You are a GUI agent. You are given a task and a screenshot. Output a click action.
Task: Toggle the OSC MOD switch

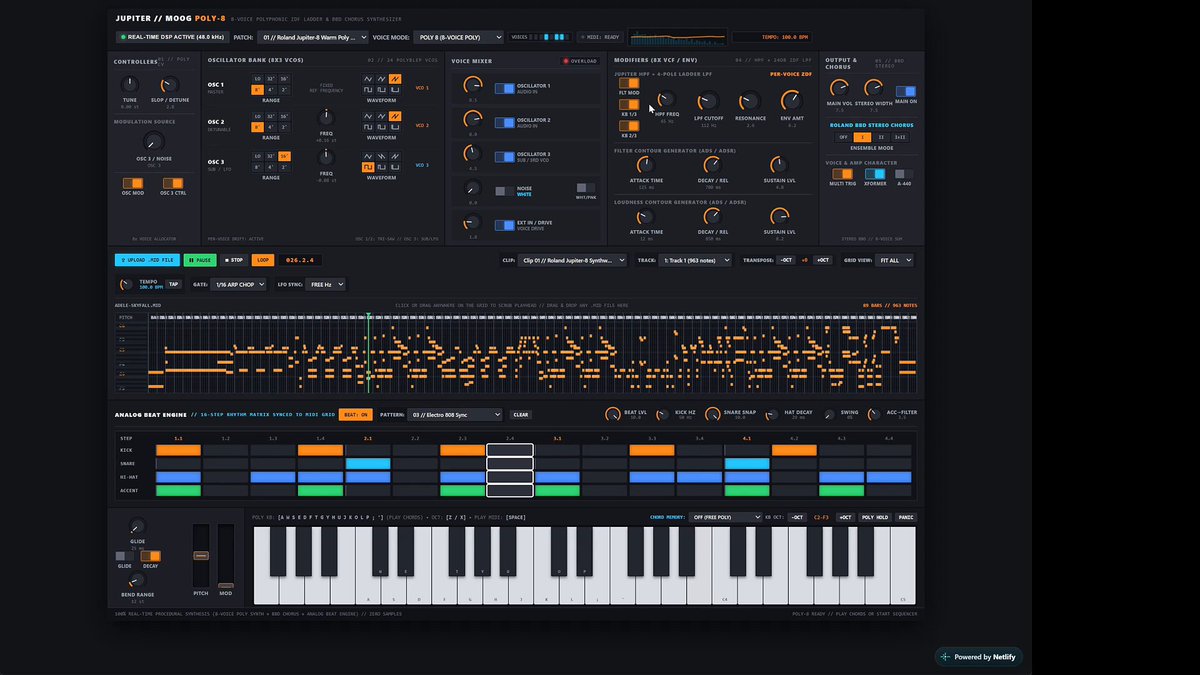(x=133, y=183)
